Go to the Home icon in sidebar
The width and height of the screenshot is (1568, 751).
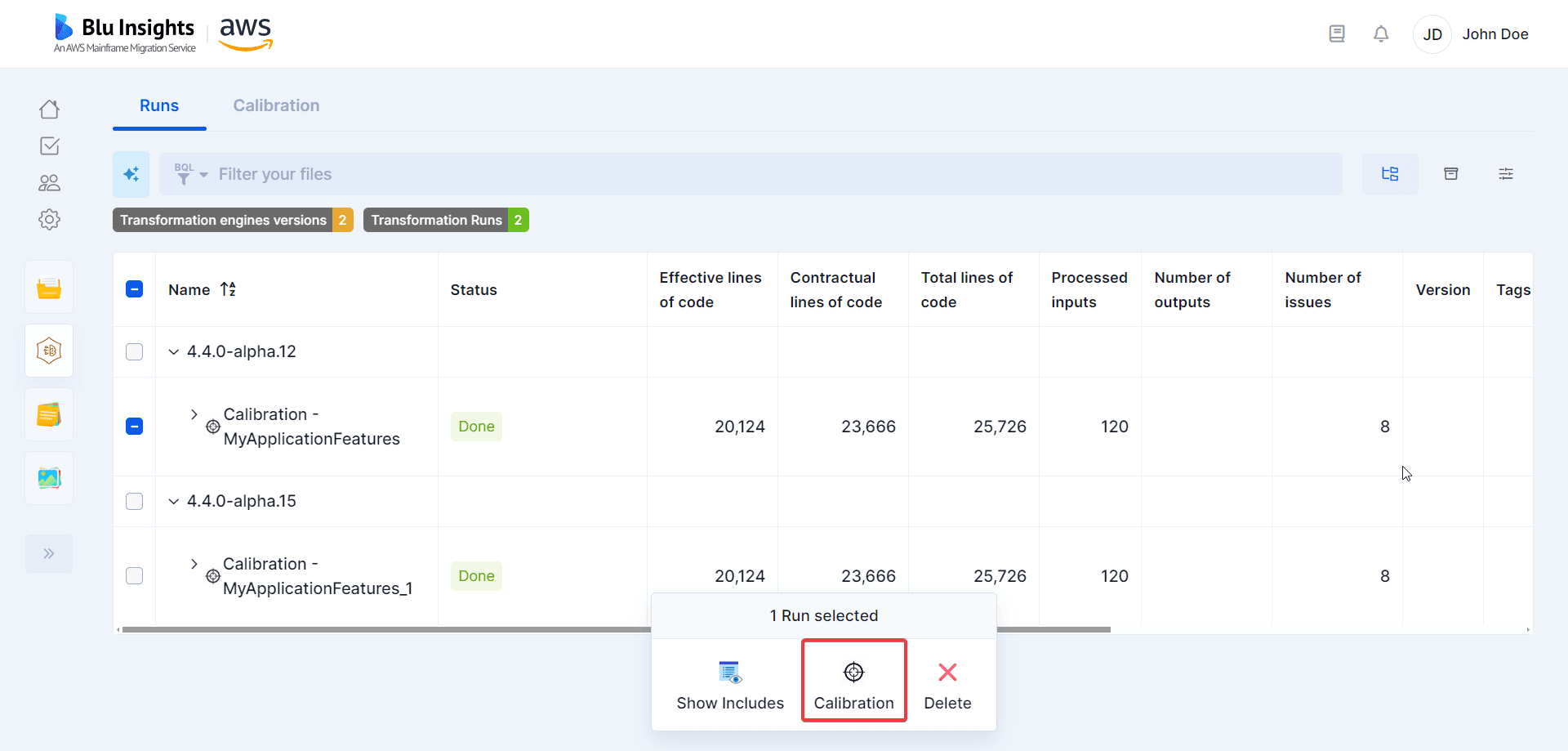(x=49, y=110)
